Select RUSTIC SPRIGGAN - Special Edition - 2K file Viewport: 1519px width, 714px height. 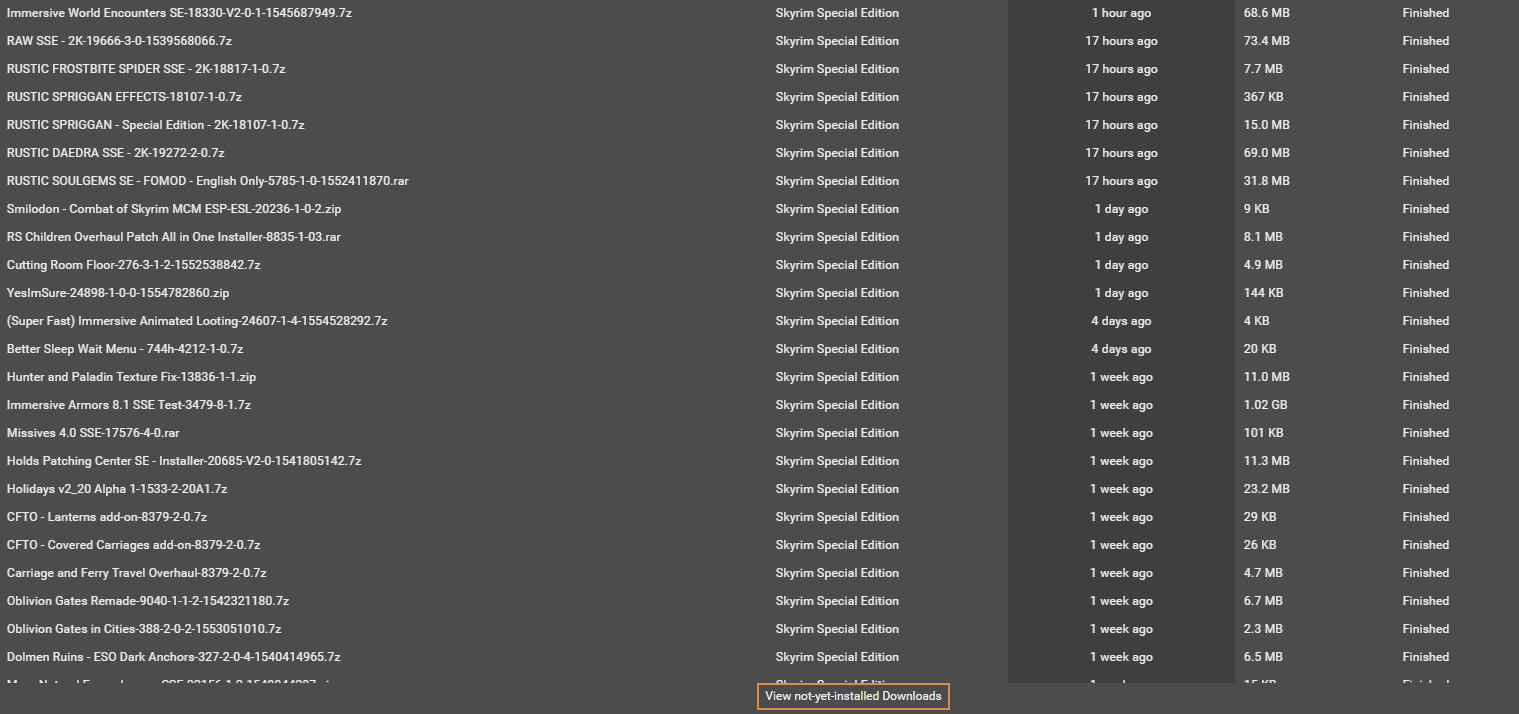[155, 125]
